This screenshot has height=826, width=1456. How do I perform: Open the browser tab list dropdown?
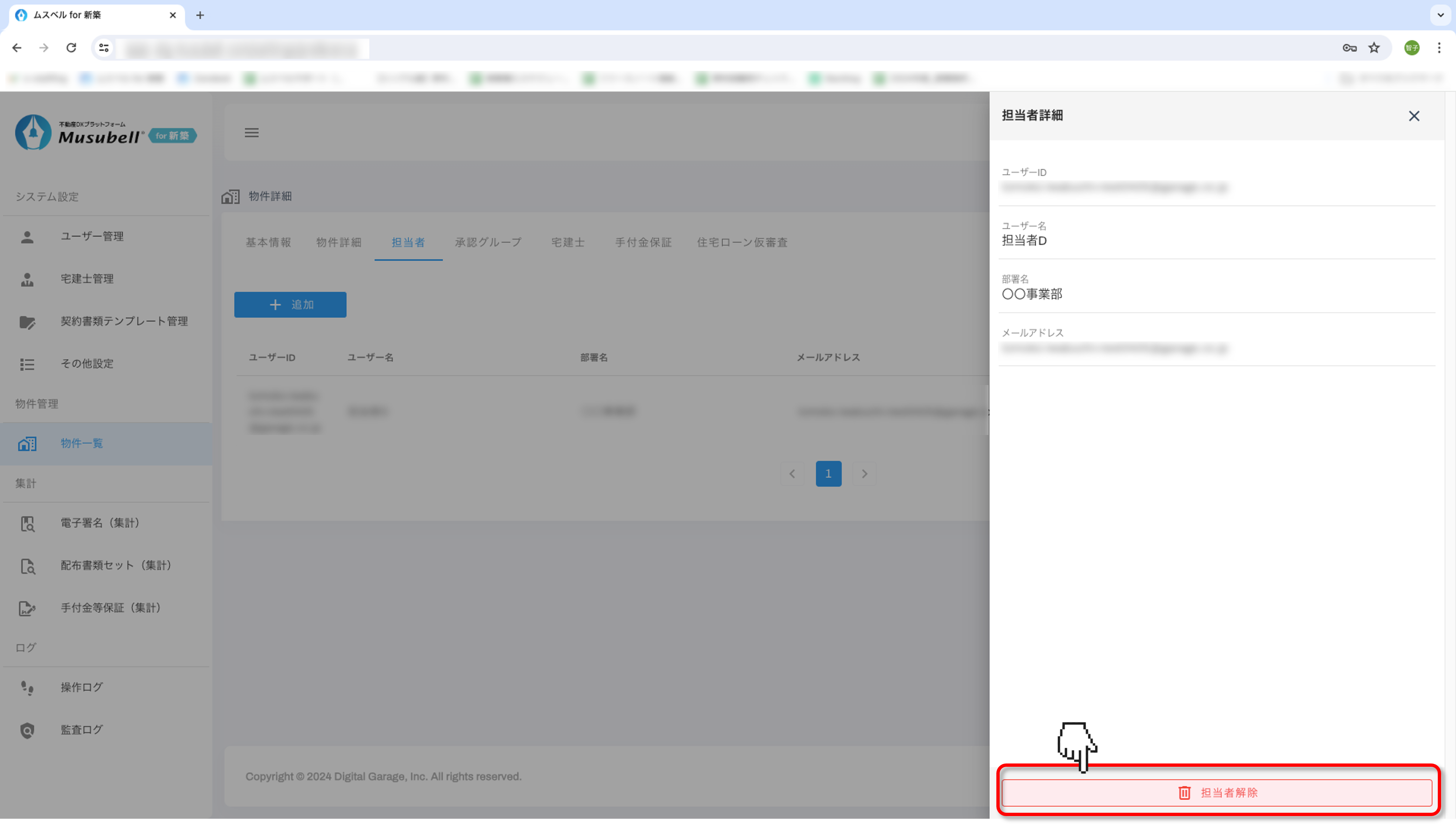coord(1440,15)
